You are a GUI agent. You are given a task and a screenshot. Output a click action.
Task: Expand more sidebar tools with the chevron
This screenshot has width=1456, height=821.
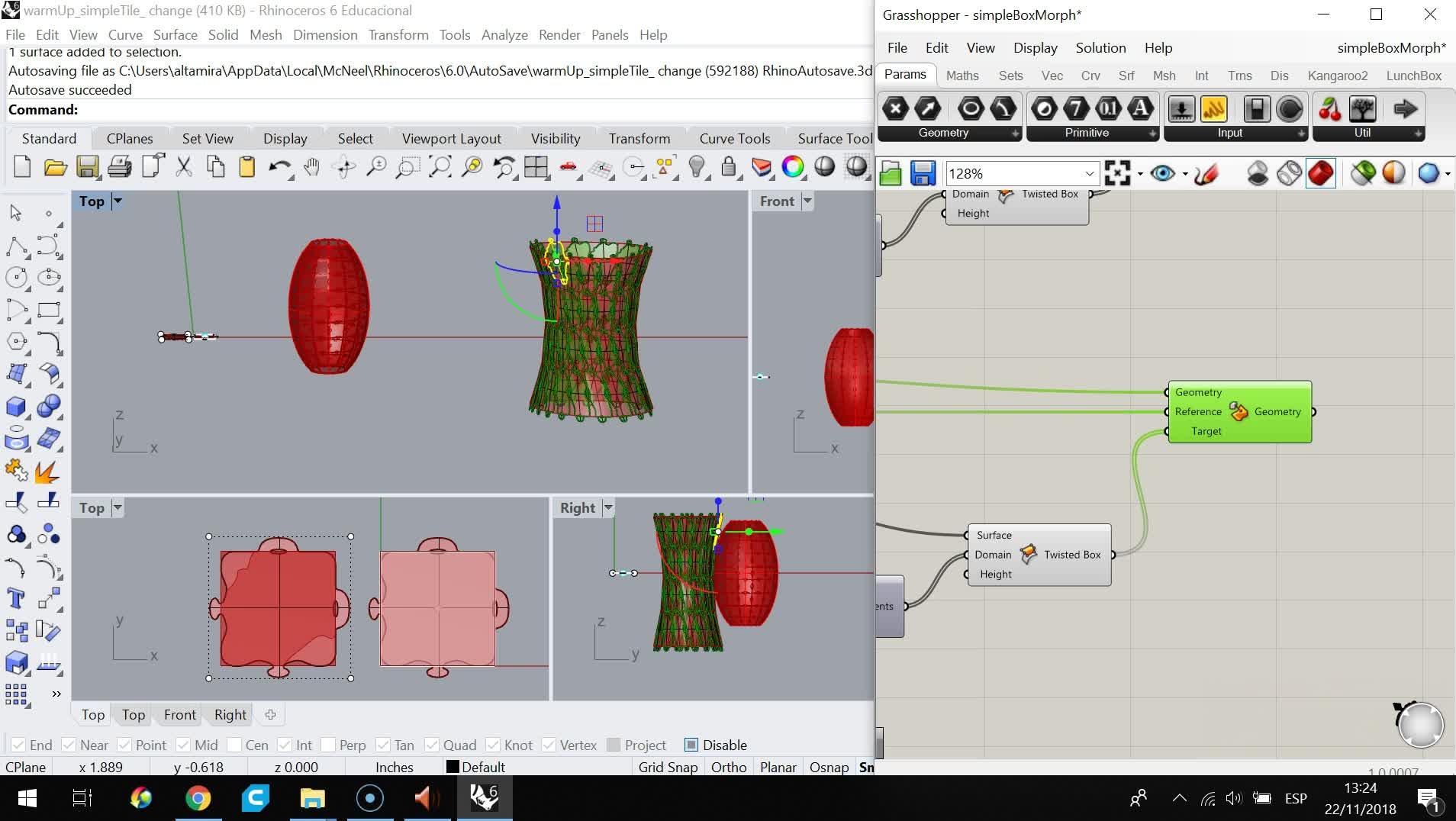(x=56, y=694)
